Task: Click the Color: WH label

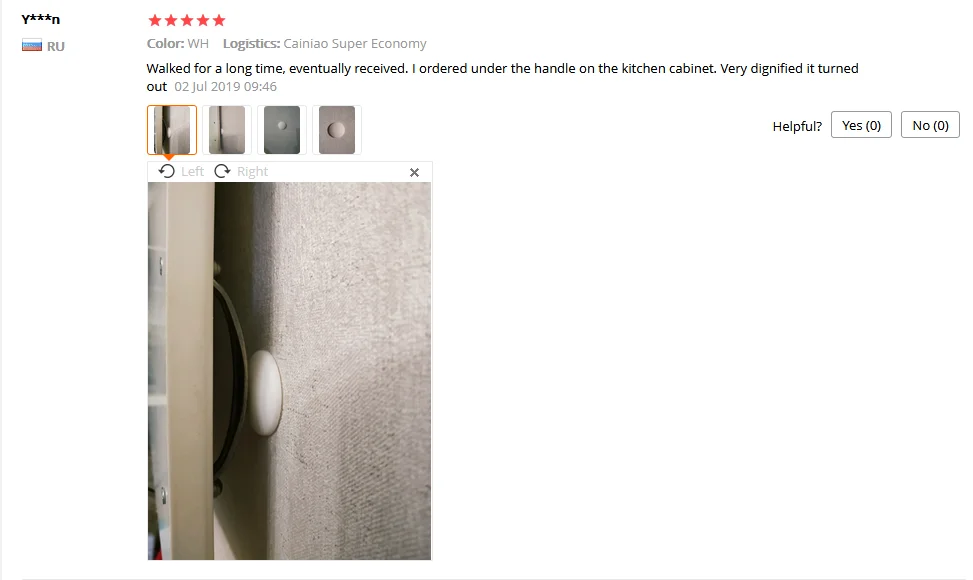Action: [x=177, y=43]
